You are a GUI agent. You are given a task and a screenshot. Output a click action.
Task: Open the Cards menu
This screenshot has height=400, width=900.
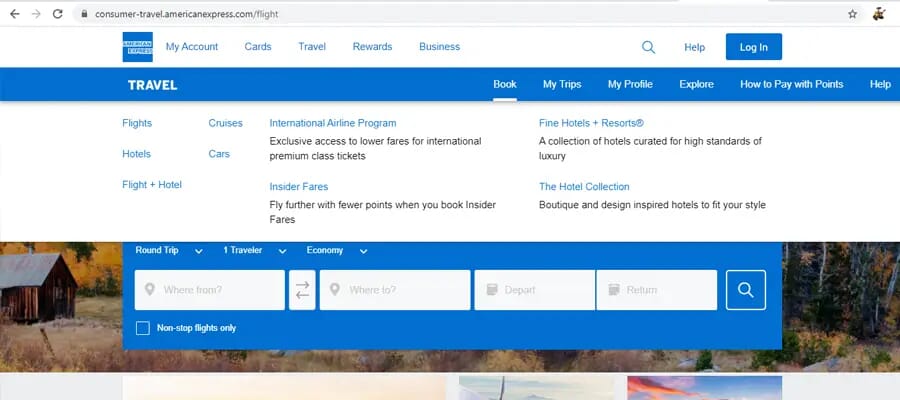(258, 47)
